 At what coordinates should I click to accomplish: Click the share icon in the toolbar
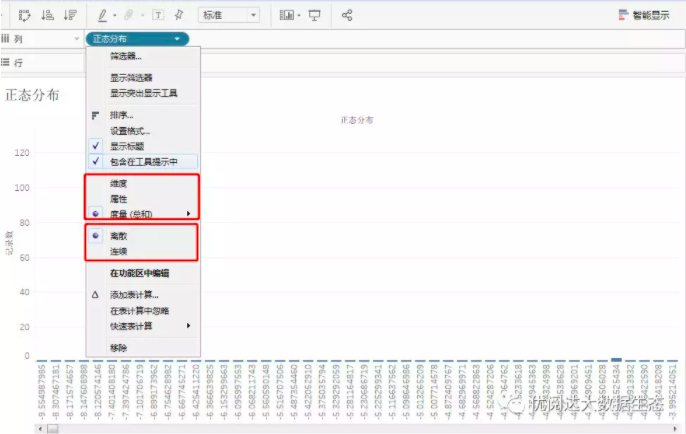[347, 15]
